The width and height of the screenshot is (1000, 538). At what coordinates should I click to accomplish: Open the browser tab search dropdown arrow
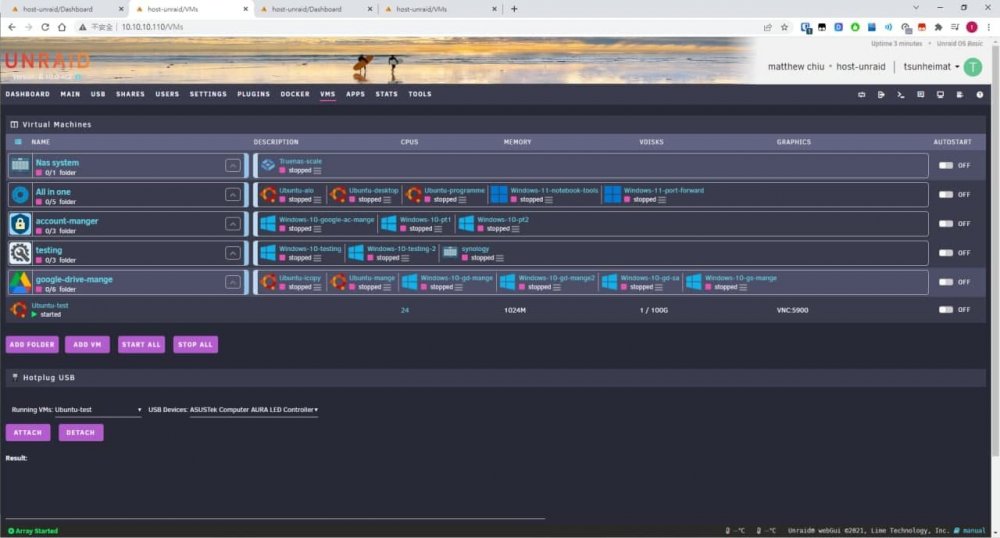(x=916, y=8)
